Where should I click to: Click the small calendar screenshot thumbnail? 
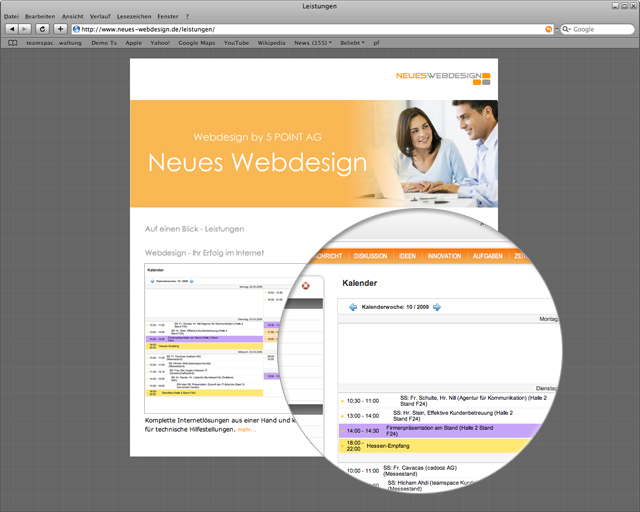tap(212, 338)
